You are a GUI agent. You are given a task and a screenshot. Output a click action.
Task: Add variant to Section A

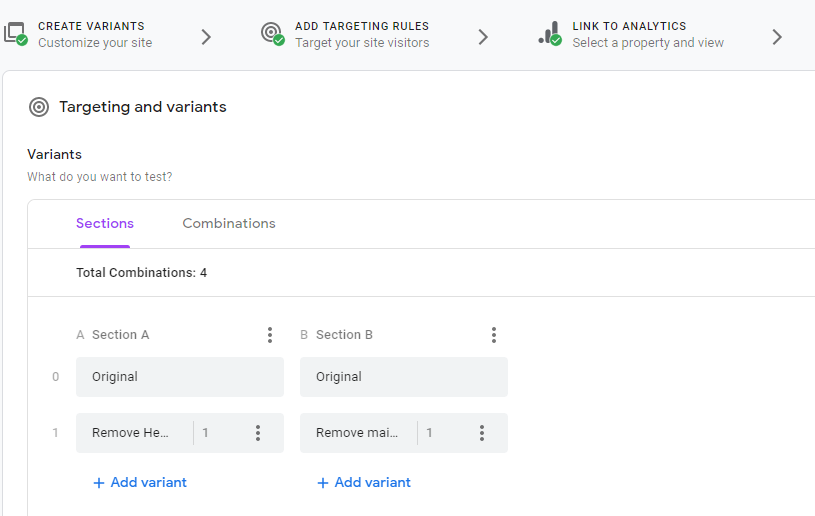point(140,483)
